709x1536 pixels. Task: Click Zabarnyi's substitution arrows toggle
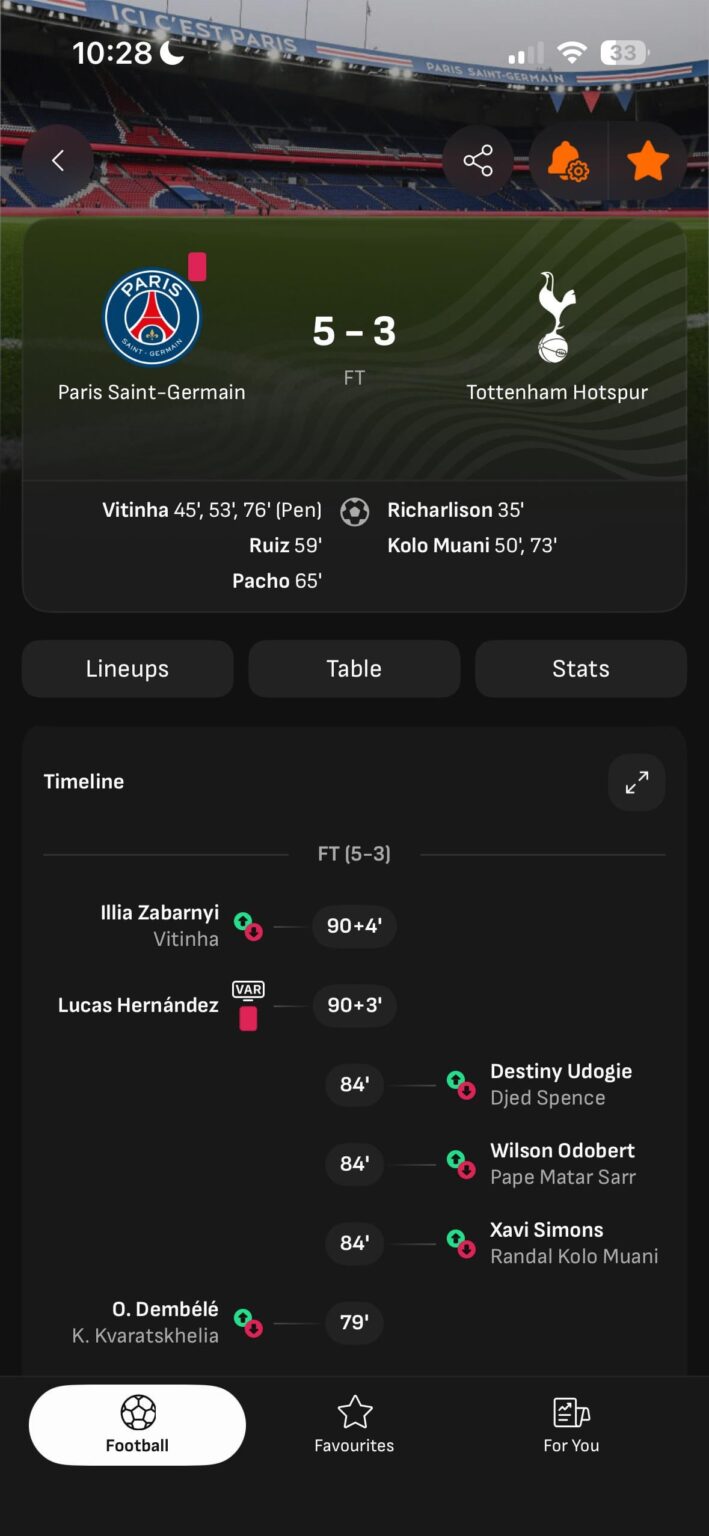248,926
